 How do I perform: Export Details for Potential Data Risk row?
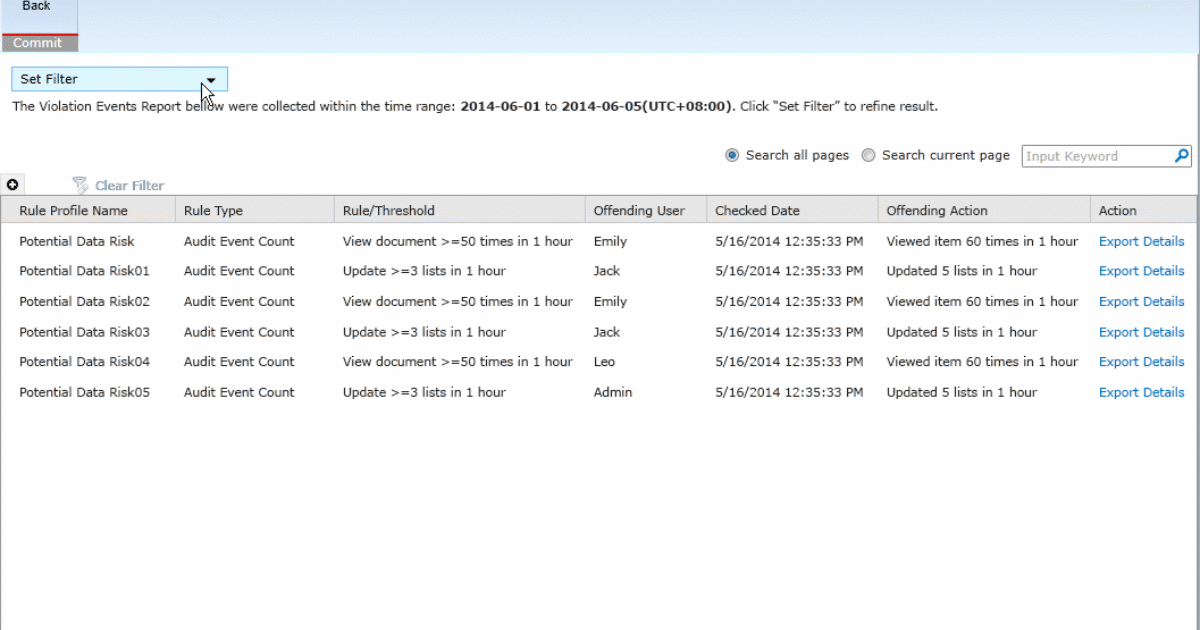point(1141,241)
